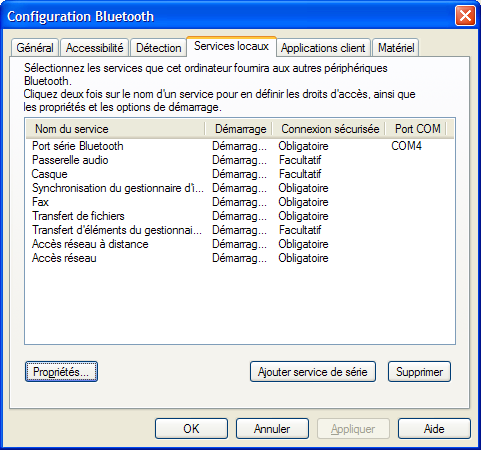Open the Accessibilité tab
This screenshot has width=481, height=450.
[x=94, y=48]
